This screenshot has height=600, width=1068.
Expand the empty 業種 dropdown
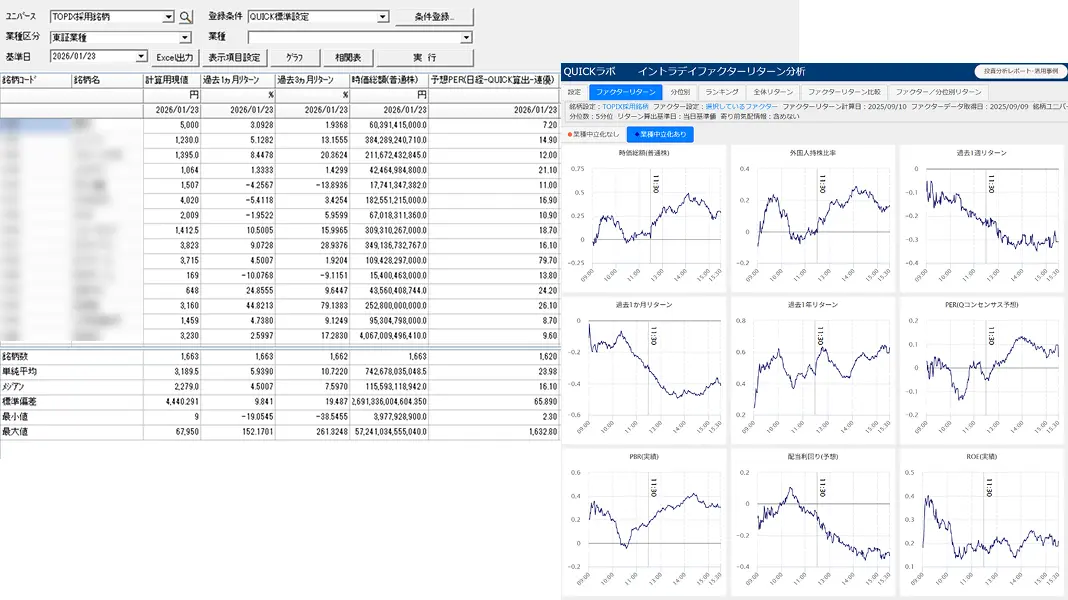point(466,37)
